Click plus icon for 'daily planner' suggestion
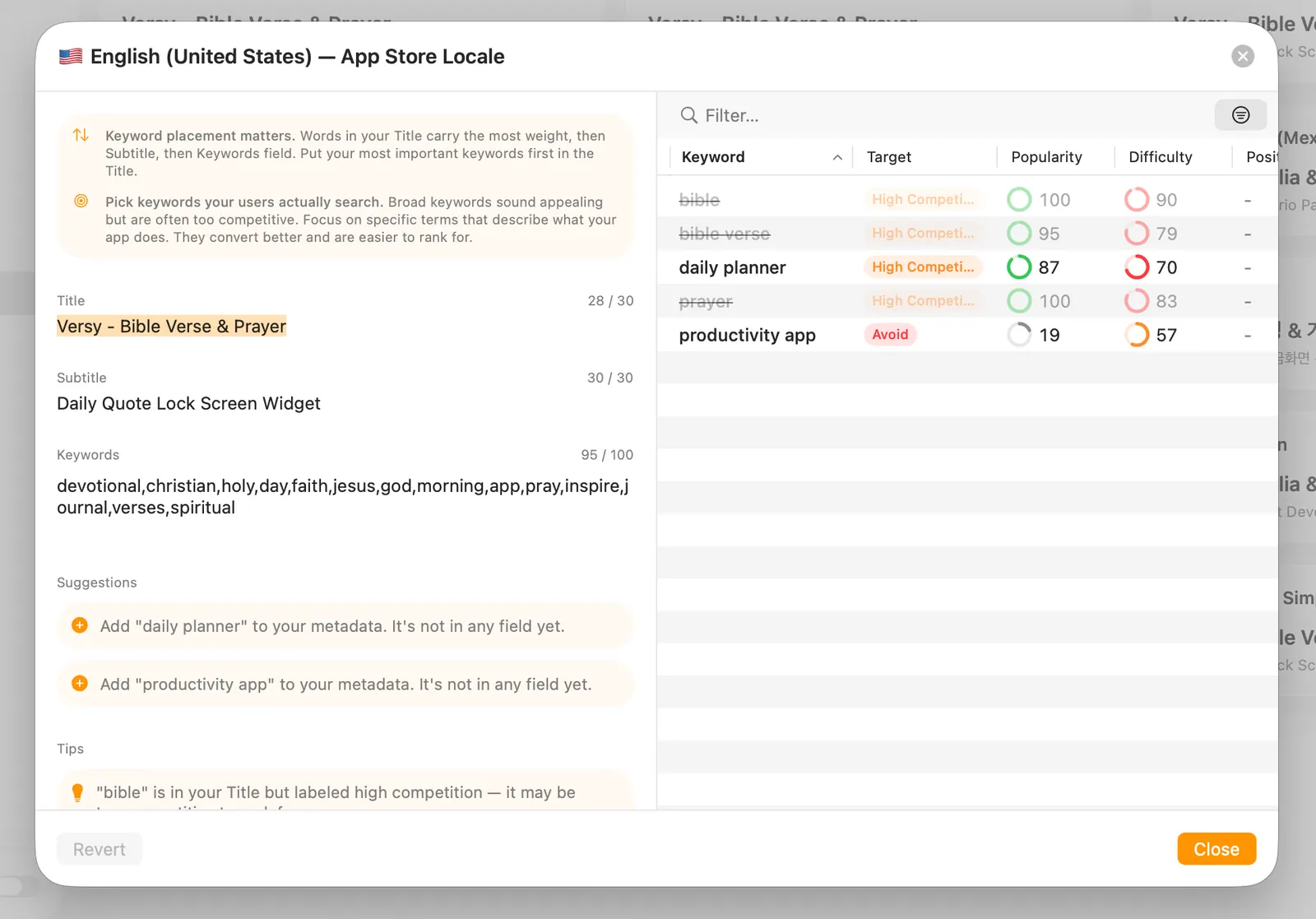The width and height of the screenshot is (1316, 919). pos(80,625)
